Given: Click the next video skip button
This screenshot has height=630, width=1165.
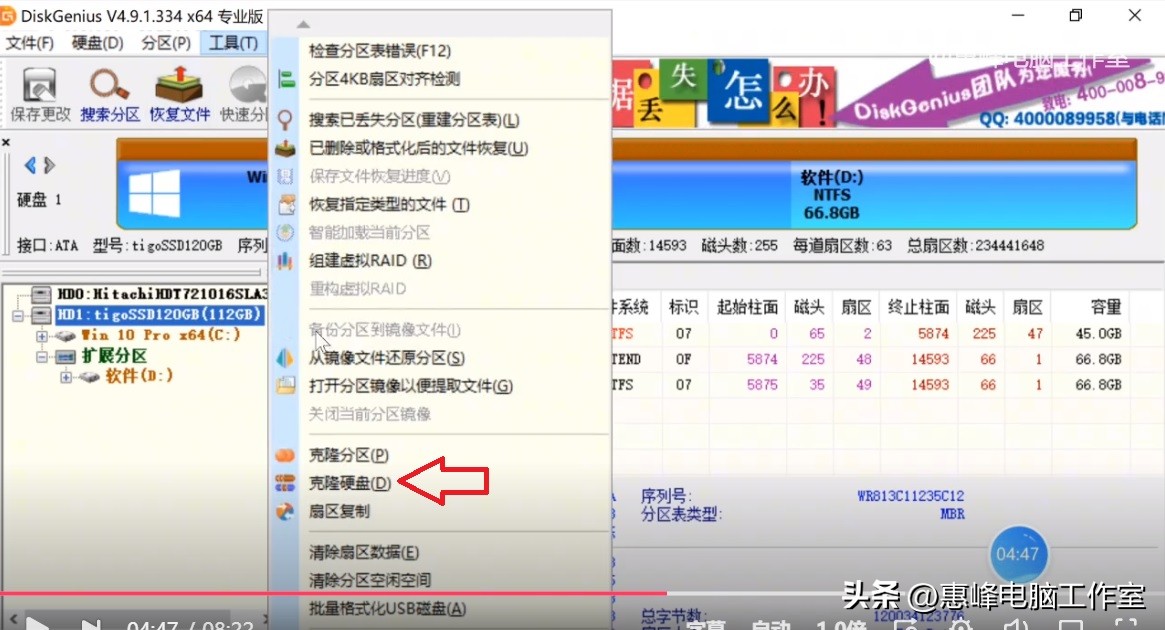Looking at the screenshot, I should tap(91, 625).
